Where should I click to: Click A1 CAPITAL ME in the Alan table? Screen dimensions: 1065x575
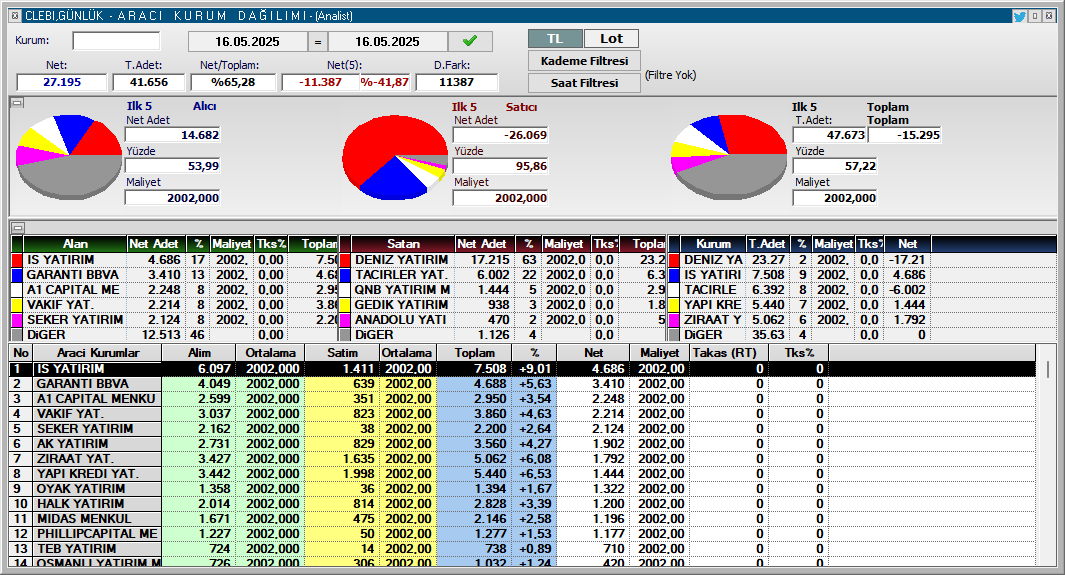(x=73, y=290)
